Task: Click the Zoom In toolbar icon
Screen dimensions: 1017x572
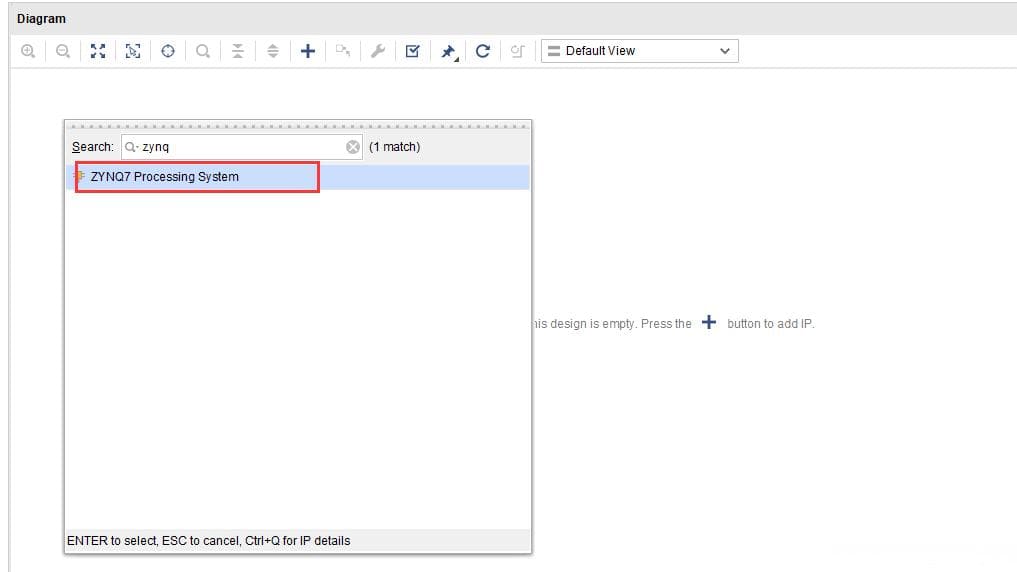Action: (x=28, y=51)
